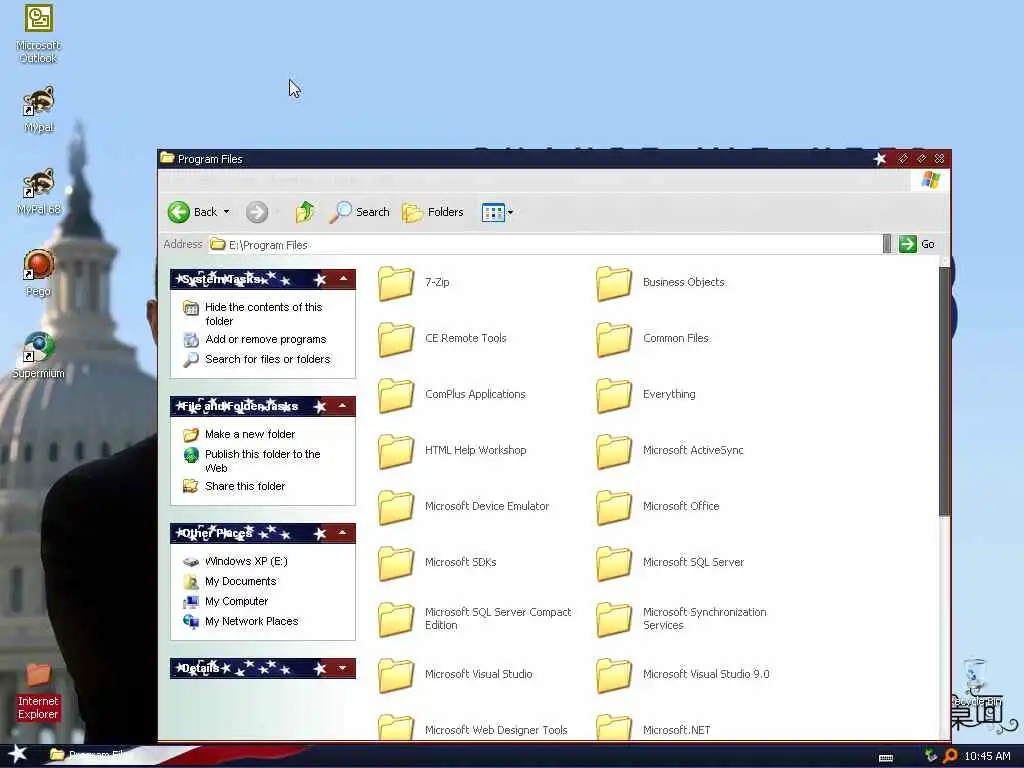The width and height of the screenshot is (1024, 768).
Task: Select Microsoft Synchronization Services folder icon
Action: (x=614, y=619)
